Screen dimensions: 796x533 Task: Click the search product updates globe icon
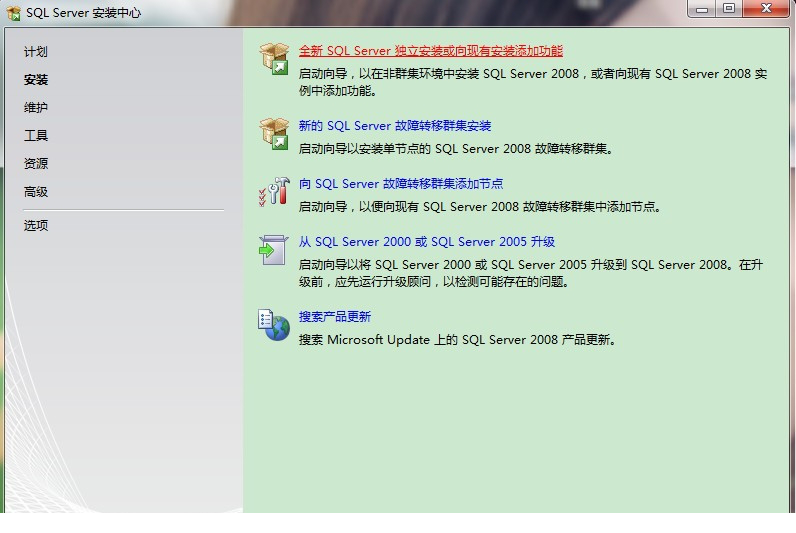(x=274, y=325)
